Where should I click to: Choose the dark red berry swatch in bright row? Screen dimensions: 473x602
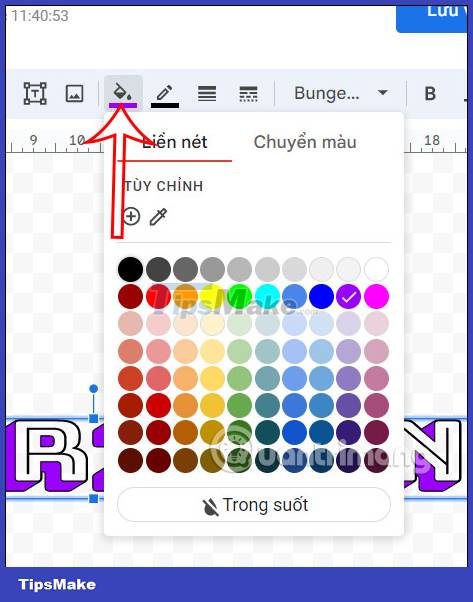point(131,296)
